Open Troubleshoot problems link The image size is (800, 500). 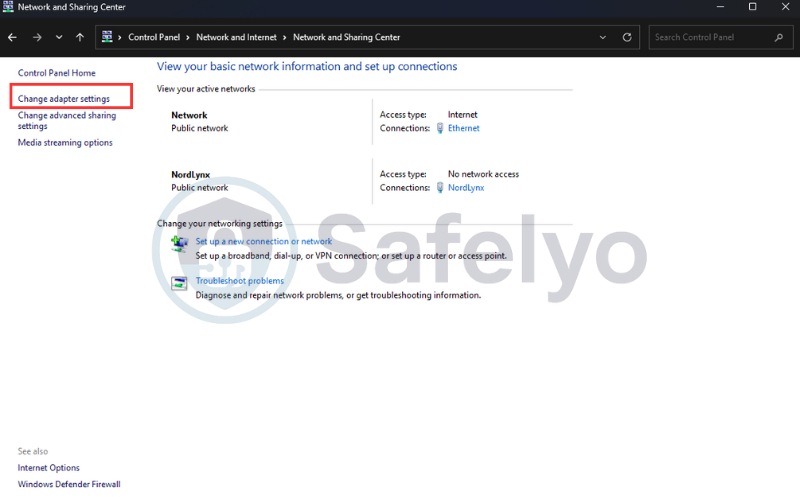pyautogui.click(x=240, y=281)
